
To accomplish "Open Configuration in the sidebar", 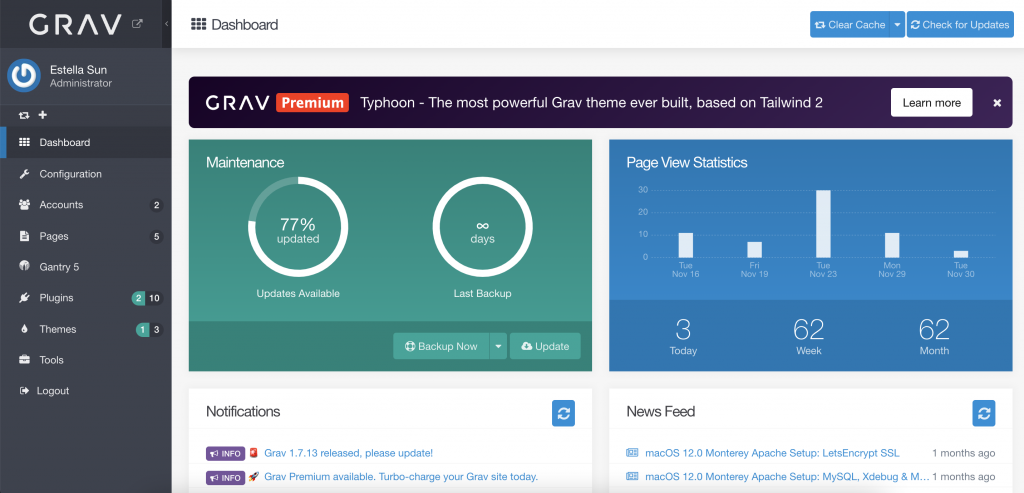I will point(86,174).
